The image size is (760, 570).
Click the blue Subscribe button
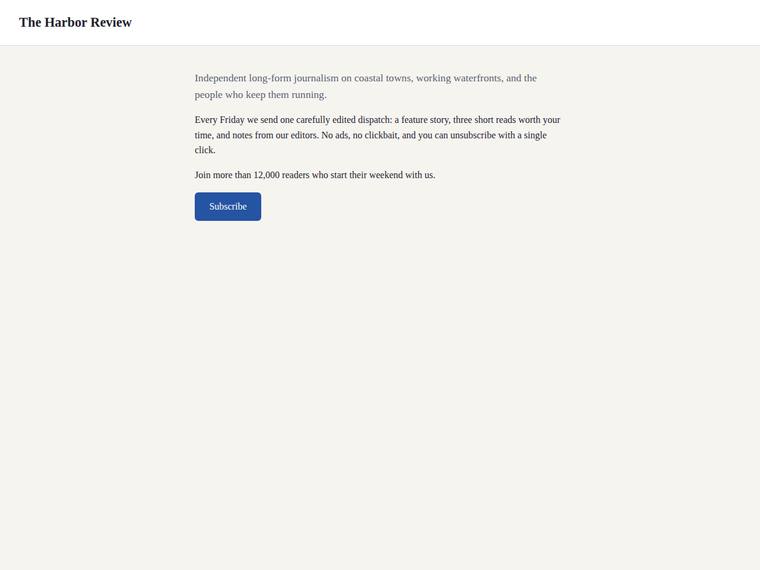228,206
